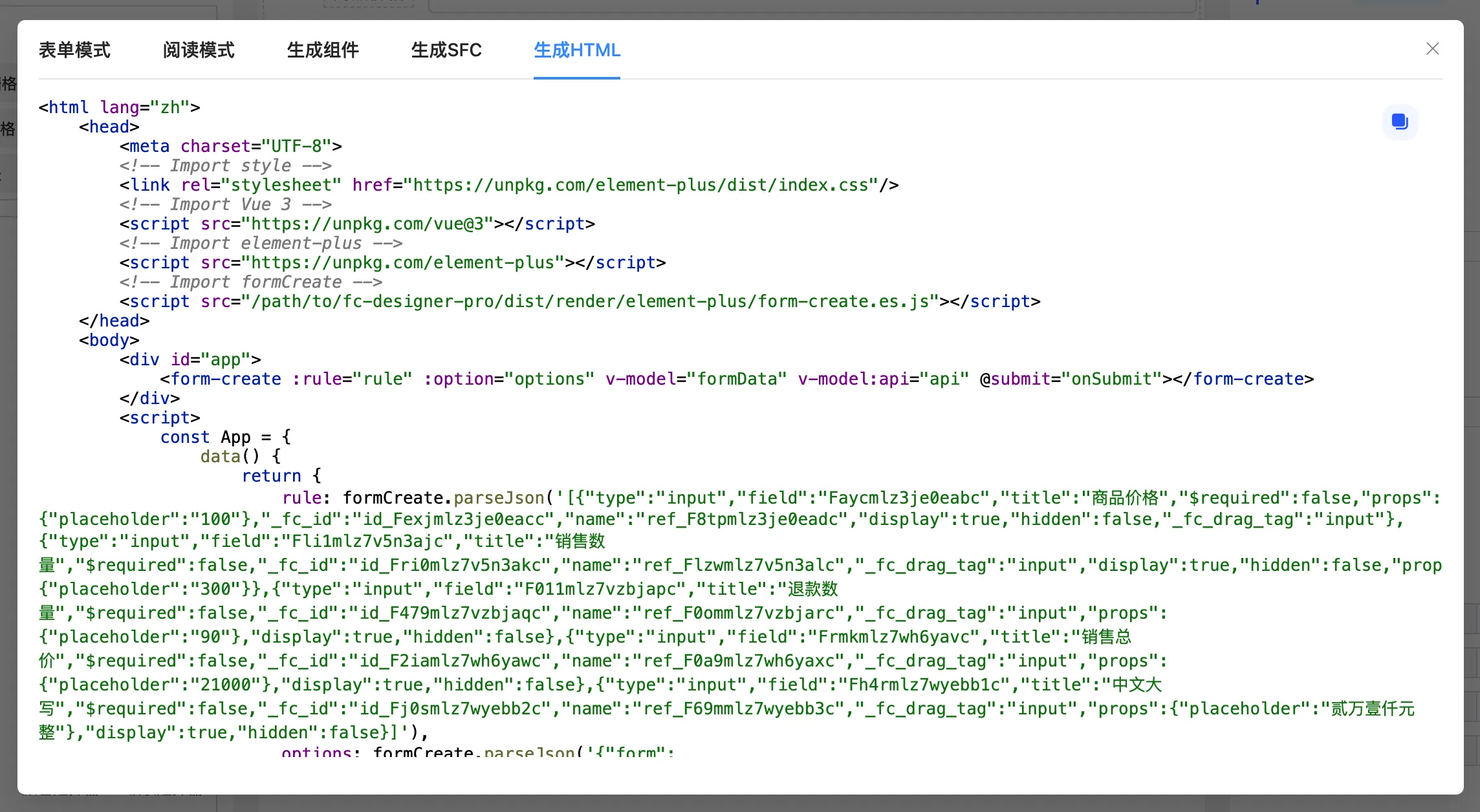
Task: Click the 格 sidebar item behind dialog
Action: click(9, 84)
